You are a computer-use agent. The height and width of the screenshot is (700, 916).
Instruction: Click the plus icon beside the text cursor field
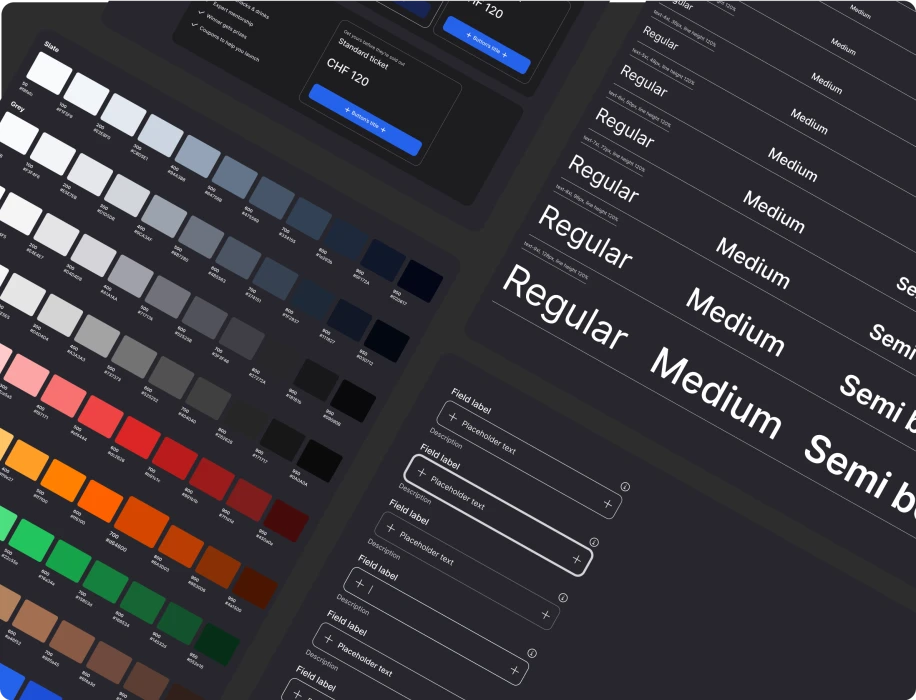(360, 582)
